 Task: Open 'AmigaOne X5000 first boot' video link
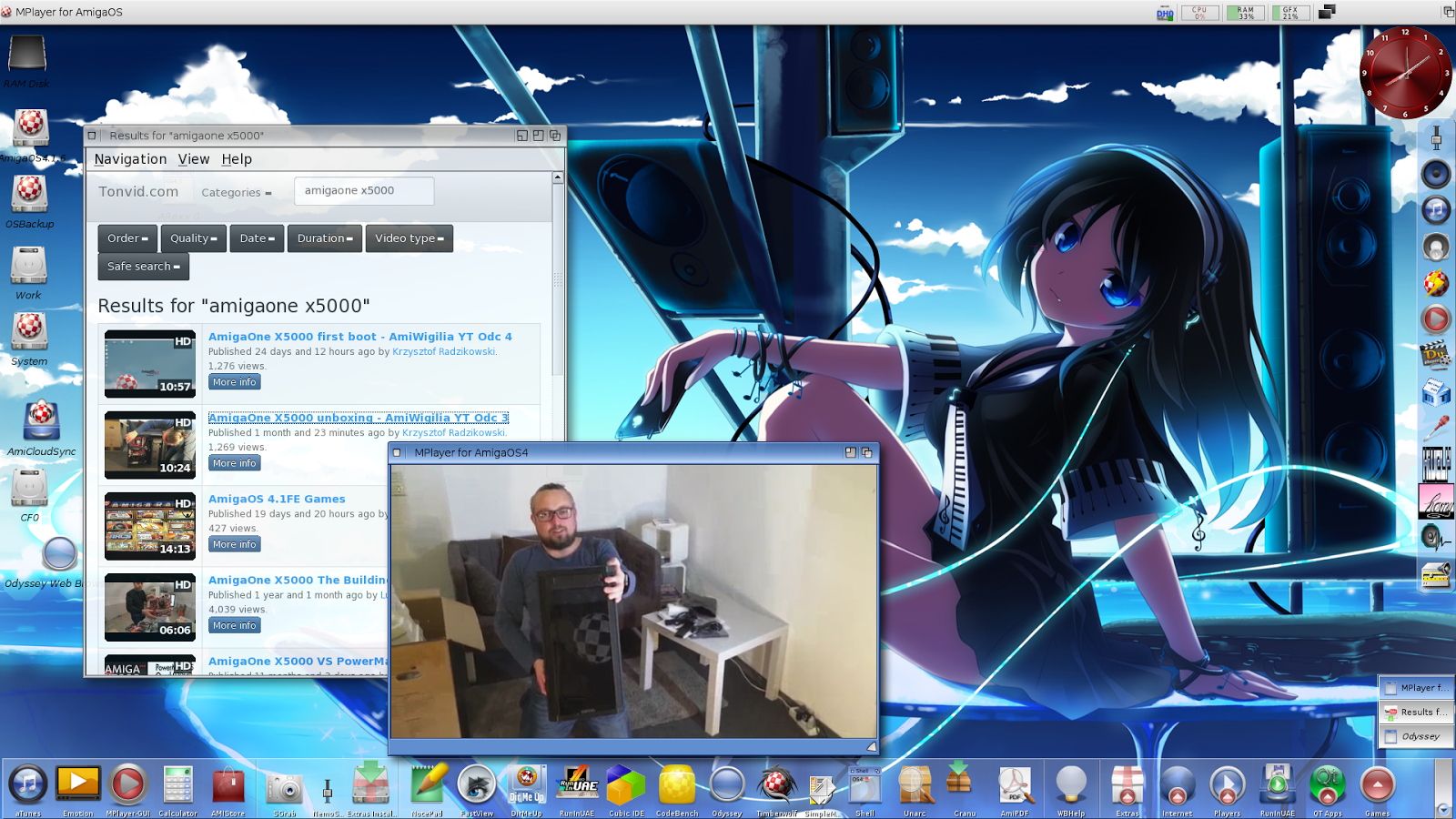pos(360,337)
